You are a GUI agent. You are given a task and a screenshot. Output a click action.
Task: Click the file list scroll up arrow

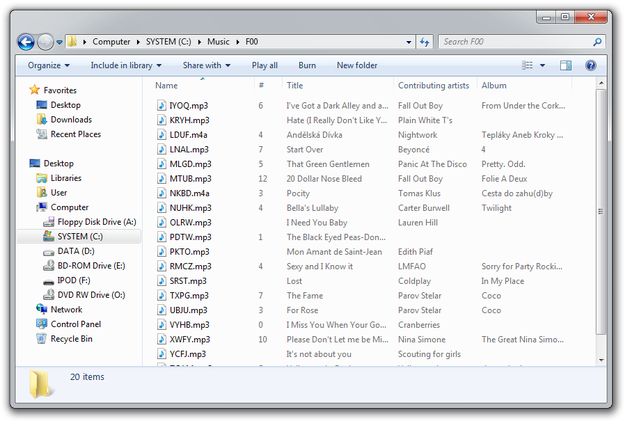point(601,83)
